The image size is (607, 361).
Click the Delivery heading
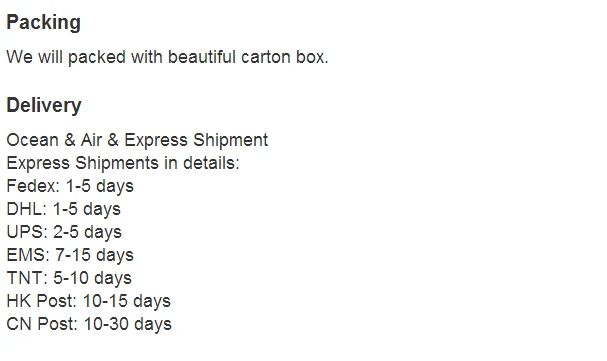pyautogui.click(x=44, y=105)
